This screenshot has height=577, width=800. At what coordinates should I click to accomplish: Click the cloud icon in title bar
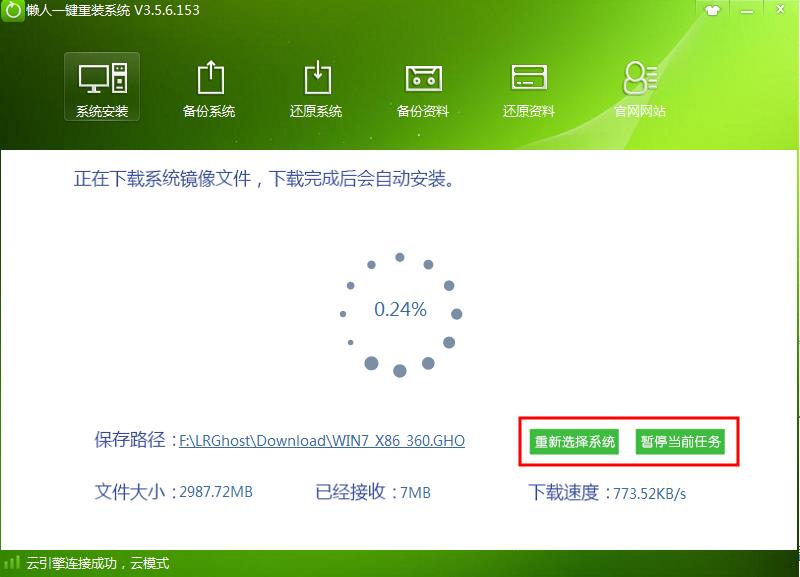712,12
